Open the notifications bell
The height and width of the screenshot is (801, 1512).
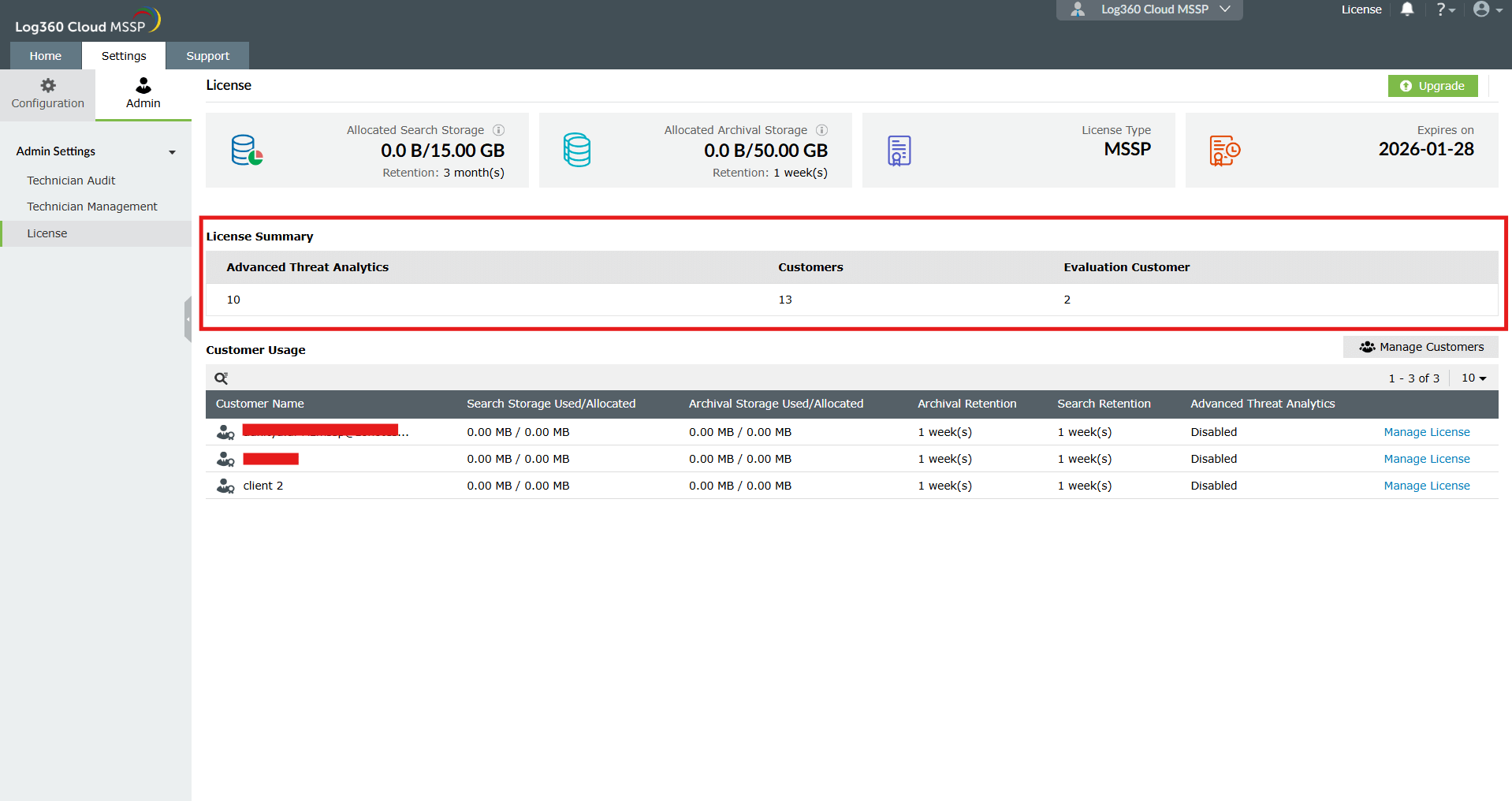pos(1407,9)
